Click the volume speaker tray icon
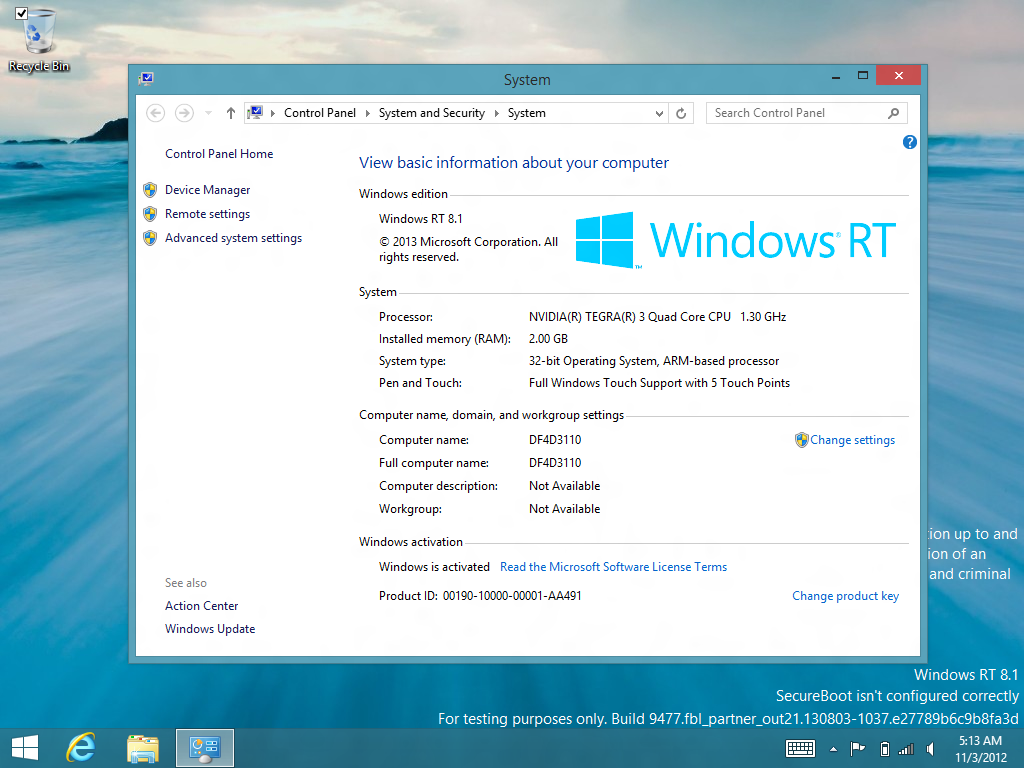 tap(932, 748)
